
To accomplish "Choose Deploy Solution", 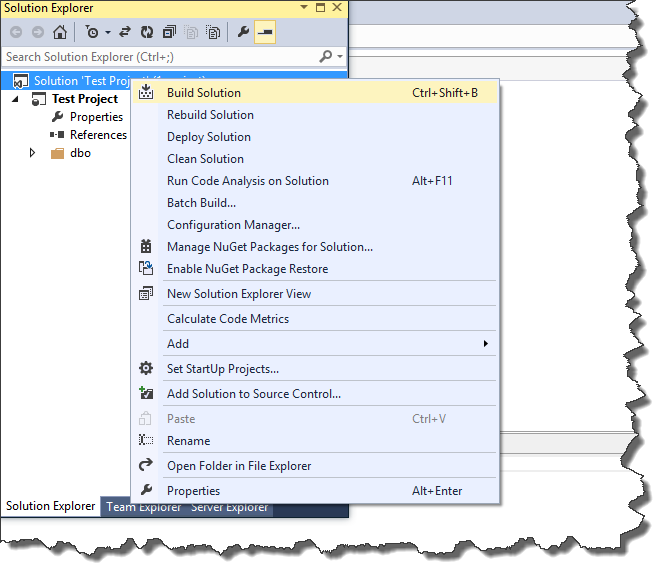I will (x=315, y=137).
